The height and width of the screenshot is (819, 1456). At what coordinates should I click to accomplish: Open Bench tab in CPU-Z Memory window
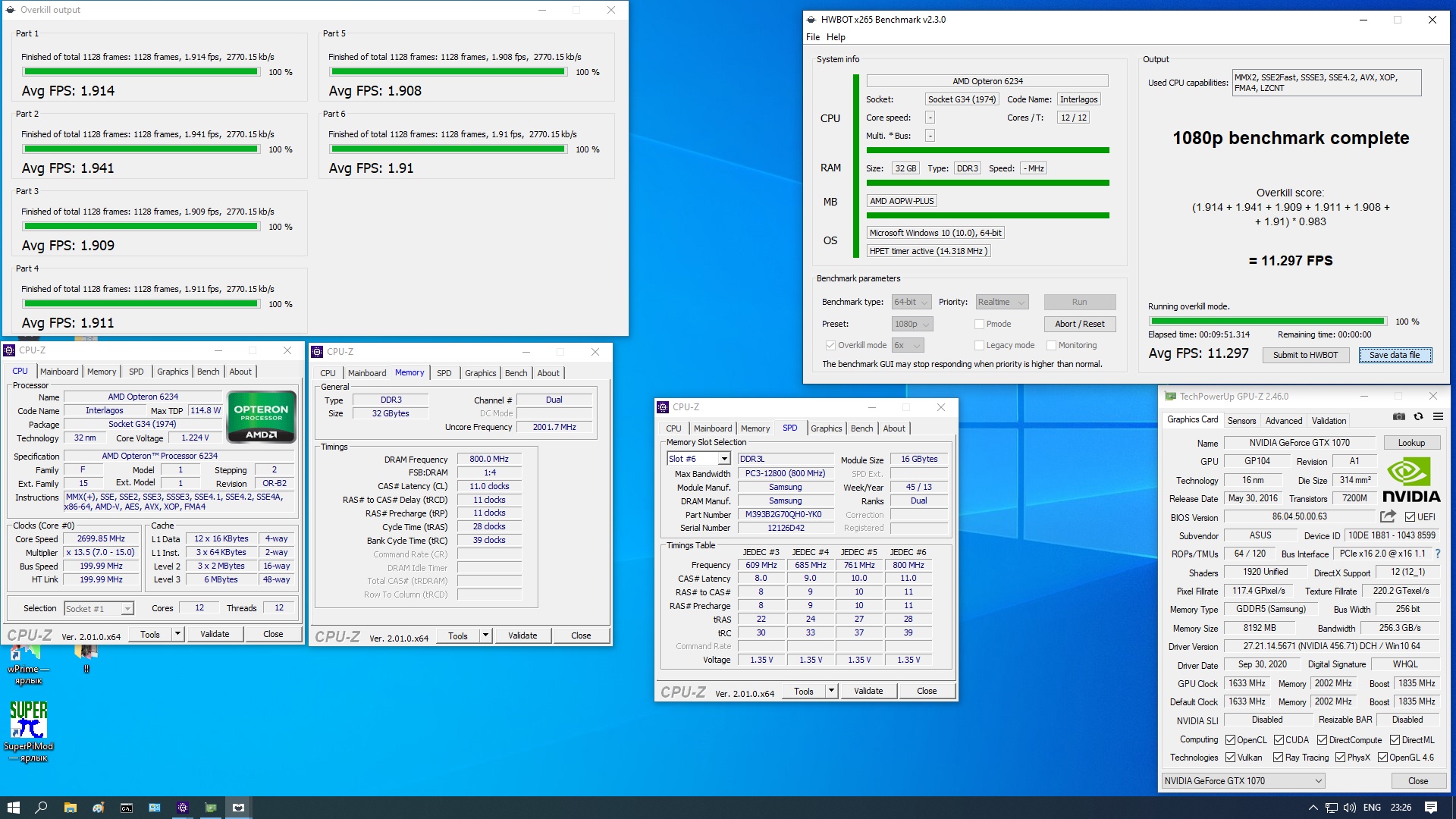coord(516,373)
